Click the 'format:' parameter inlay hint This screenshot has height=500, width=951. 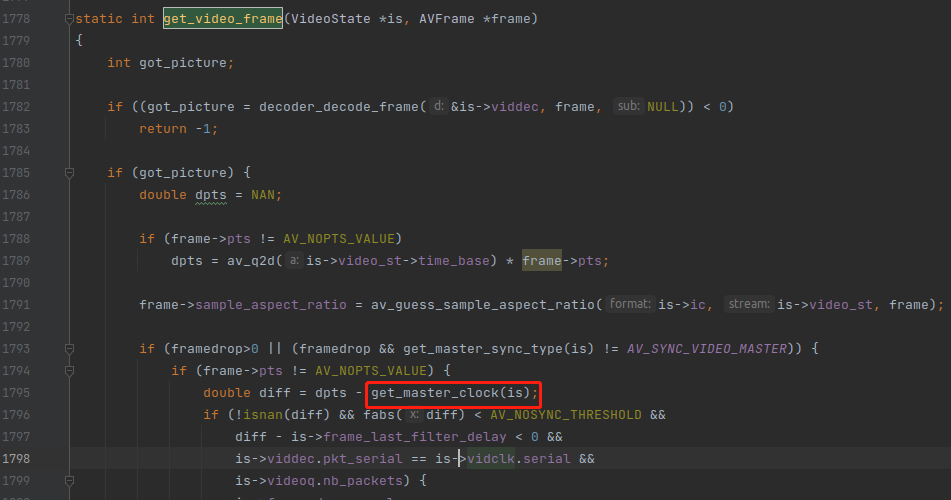click(630, 304)
